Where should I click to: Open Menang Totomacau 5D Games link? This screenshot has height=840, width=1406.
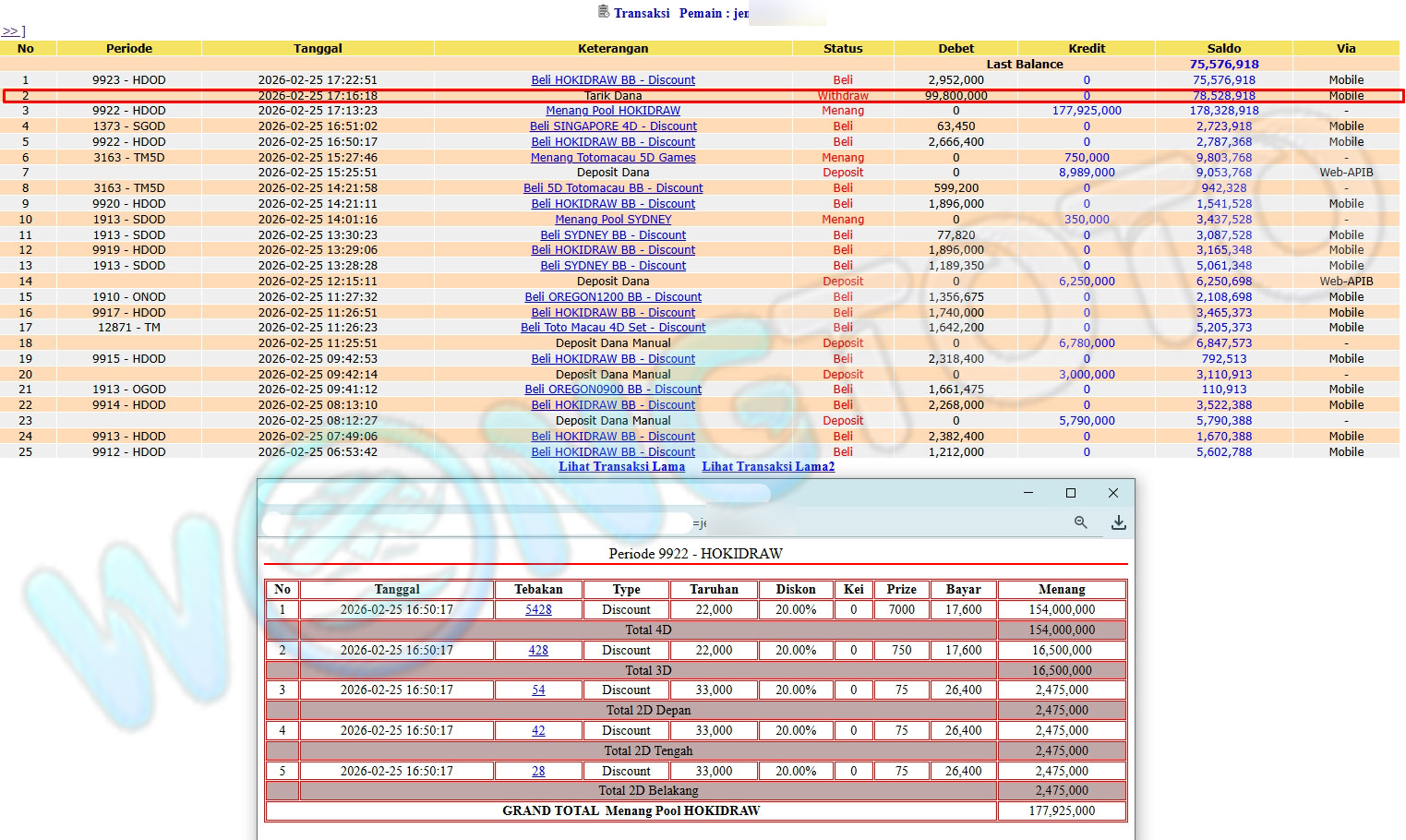tap(613, 158)
